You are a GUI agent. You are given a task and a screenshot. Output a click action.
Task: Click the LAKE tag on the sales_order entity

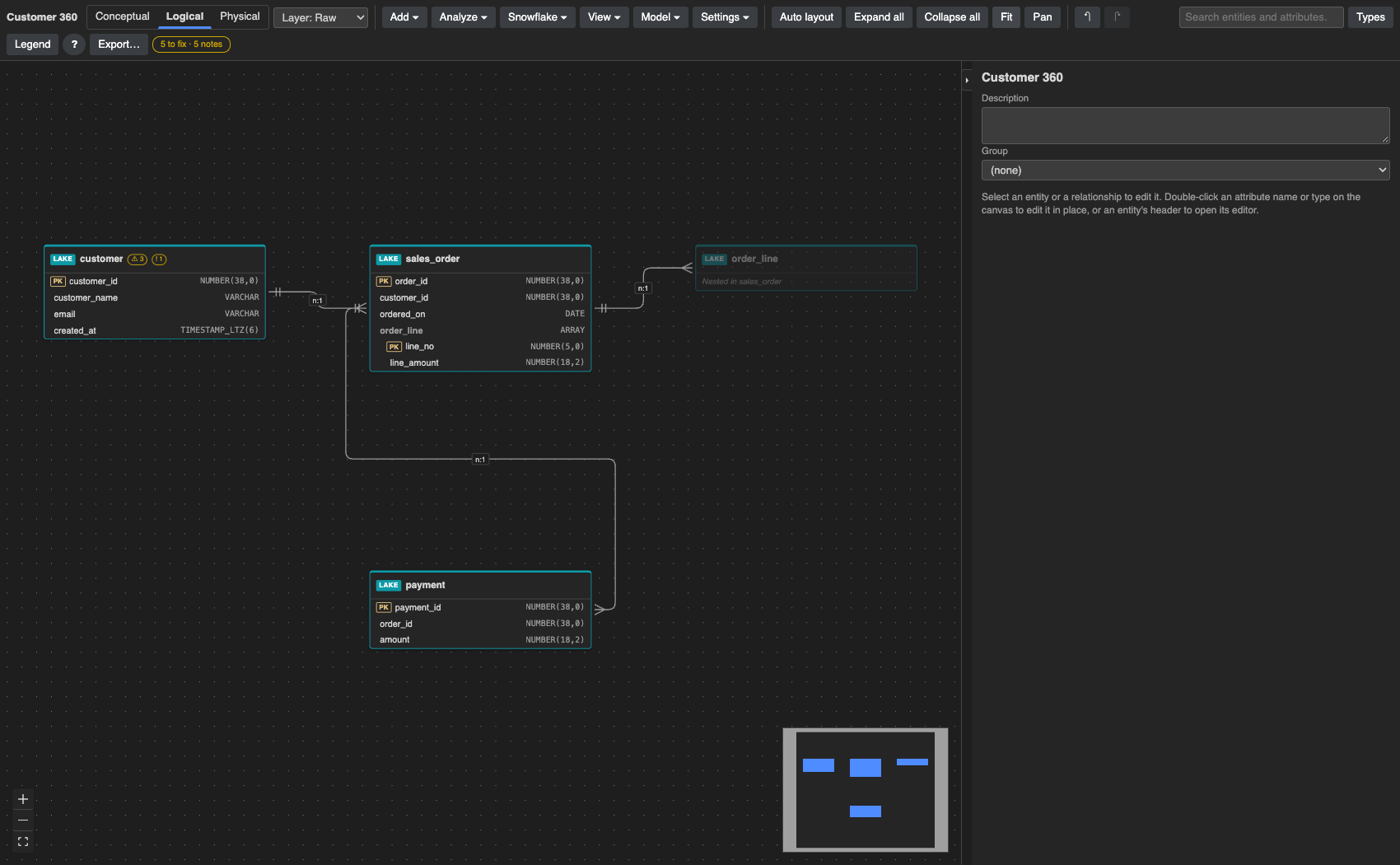coord(389,259)
